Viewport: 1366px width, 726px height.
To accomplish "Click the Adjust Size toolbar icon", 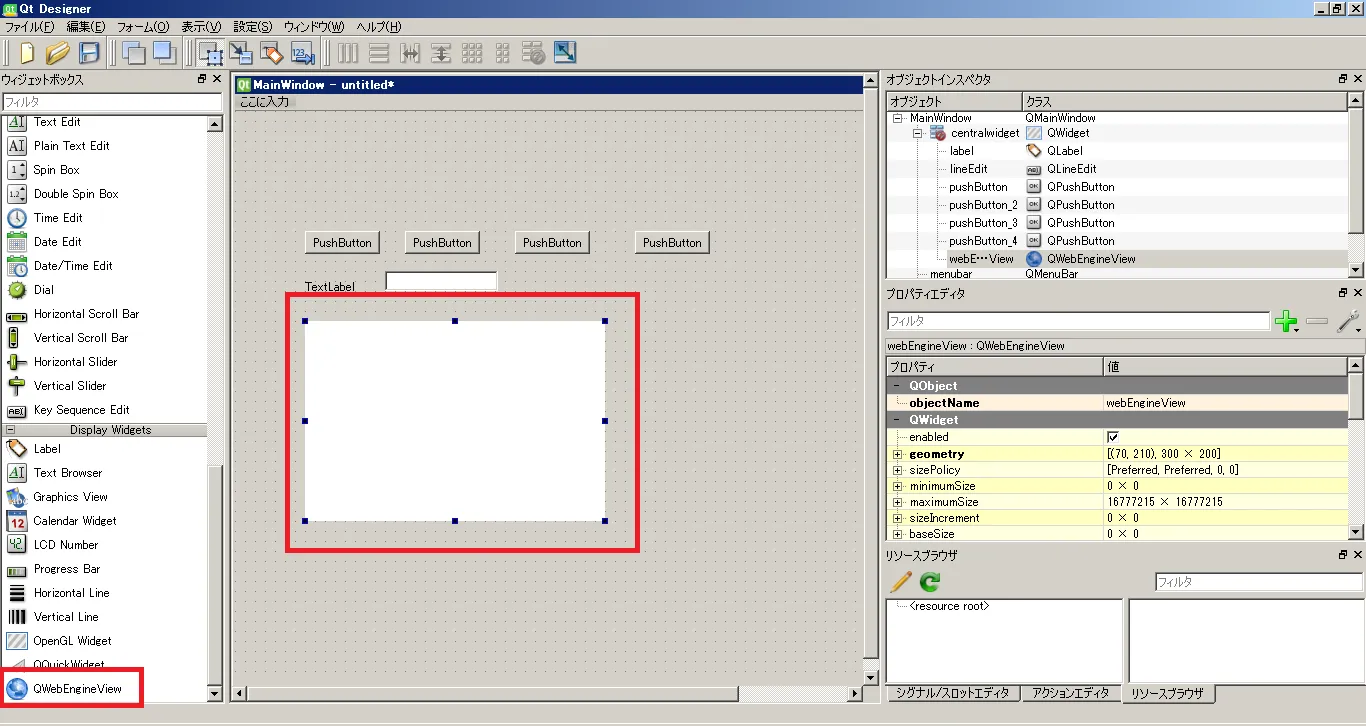I will 565,53.
